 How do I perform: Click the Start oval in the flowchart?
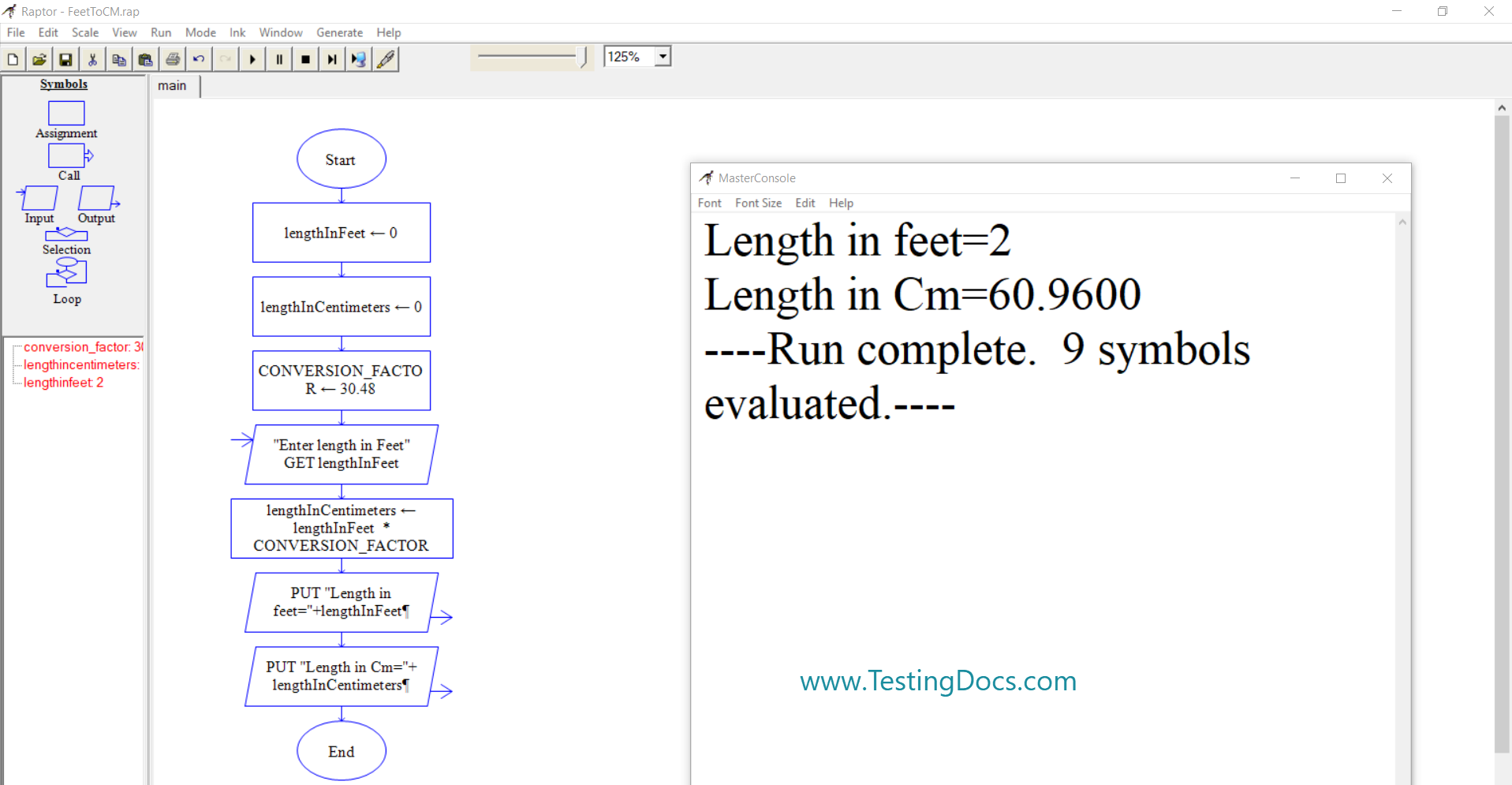coord(341,159)
